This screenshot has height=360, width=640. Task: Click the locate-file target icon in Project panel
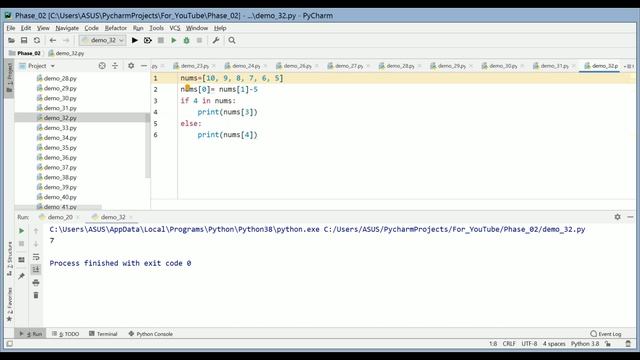click(102, 66)
